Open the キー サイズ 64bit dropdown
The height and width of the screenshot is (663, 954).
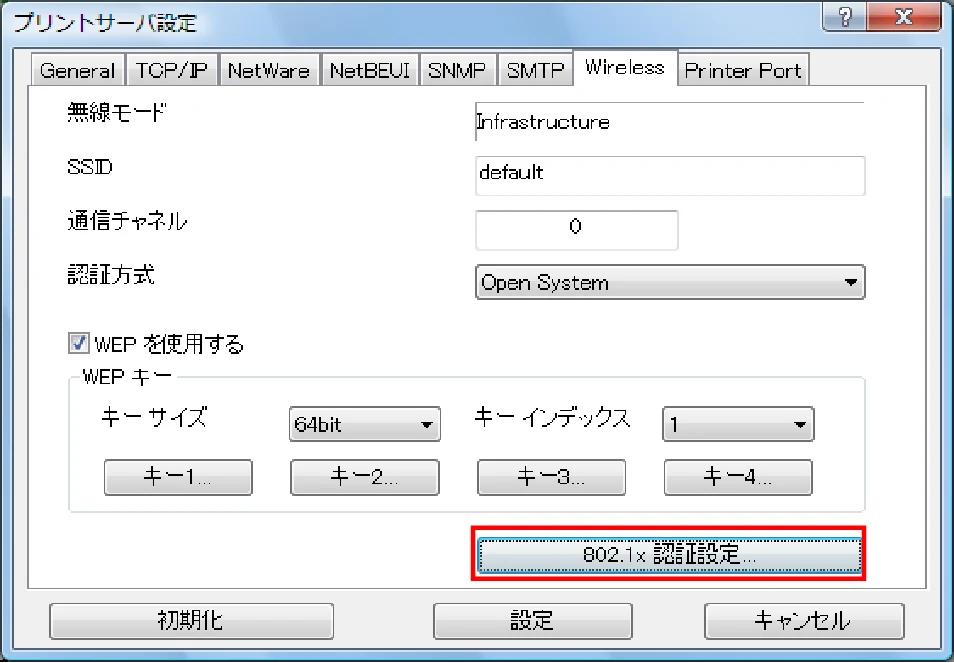point(364,424)
